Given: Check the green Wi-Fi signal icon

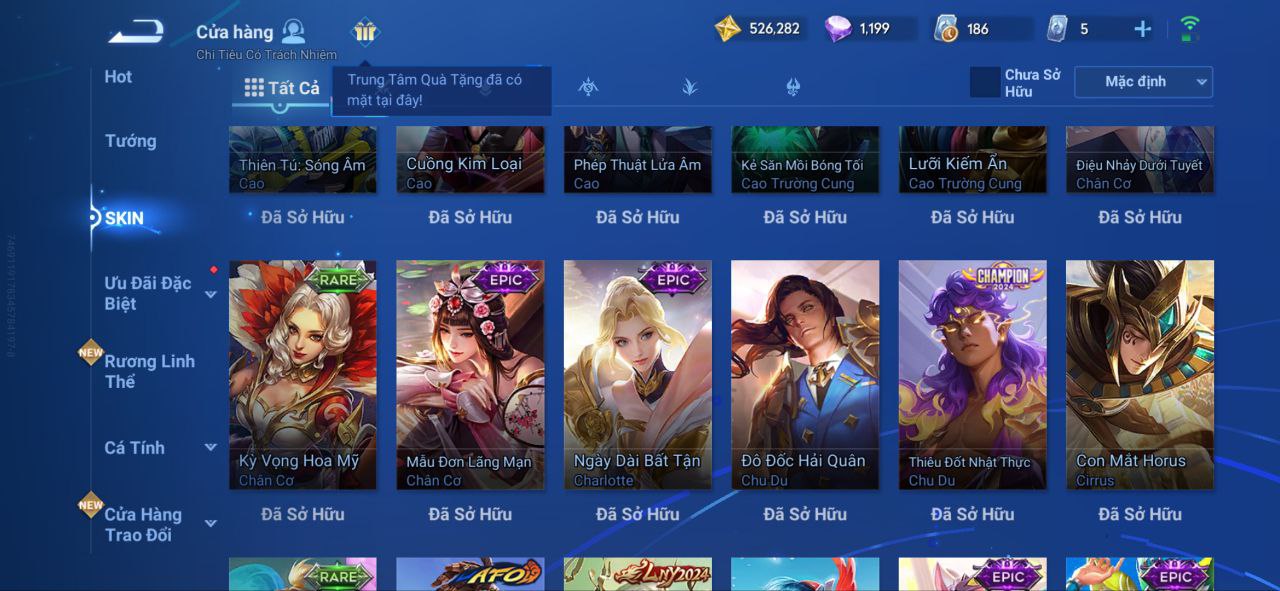Looking at the screenshot, I should (x=1189, y=28).
